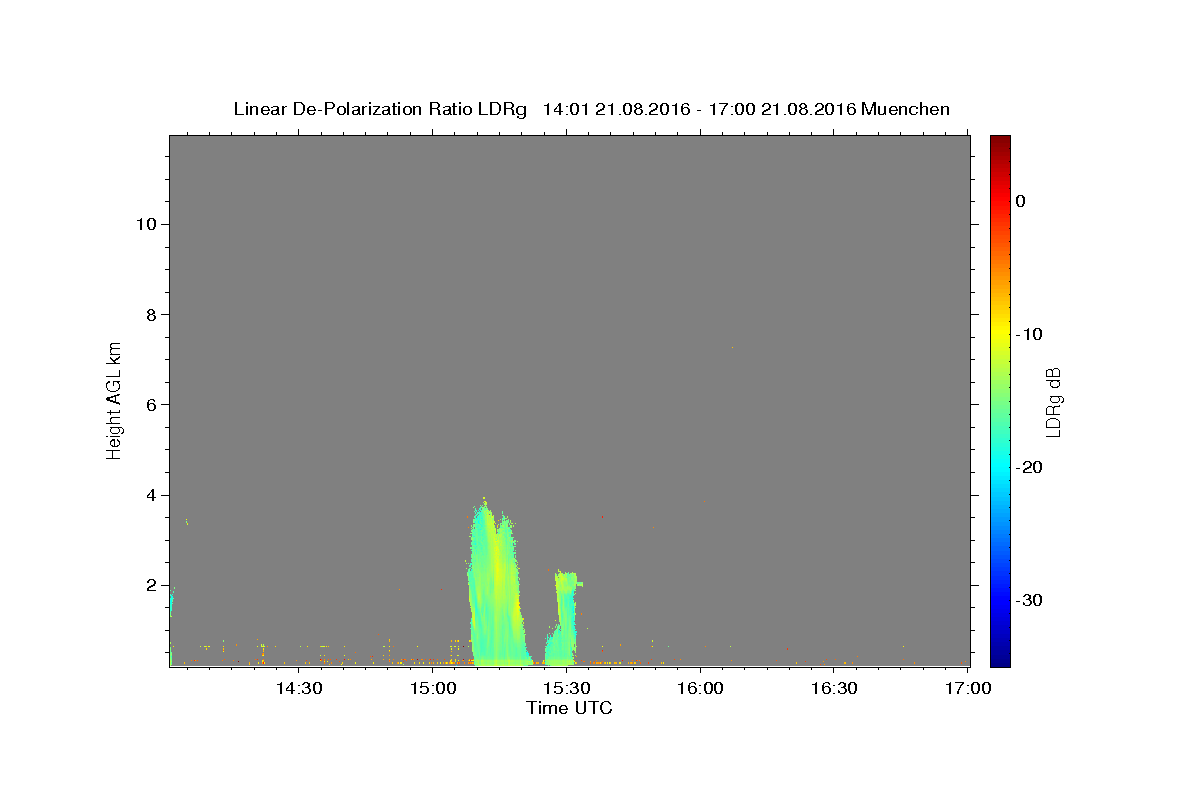Click the 17:00 time tick label
The height and width of the screenshot is (800, 1200).
(968, 688)
